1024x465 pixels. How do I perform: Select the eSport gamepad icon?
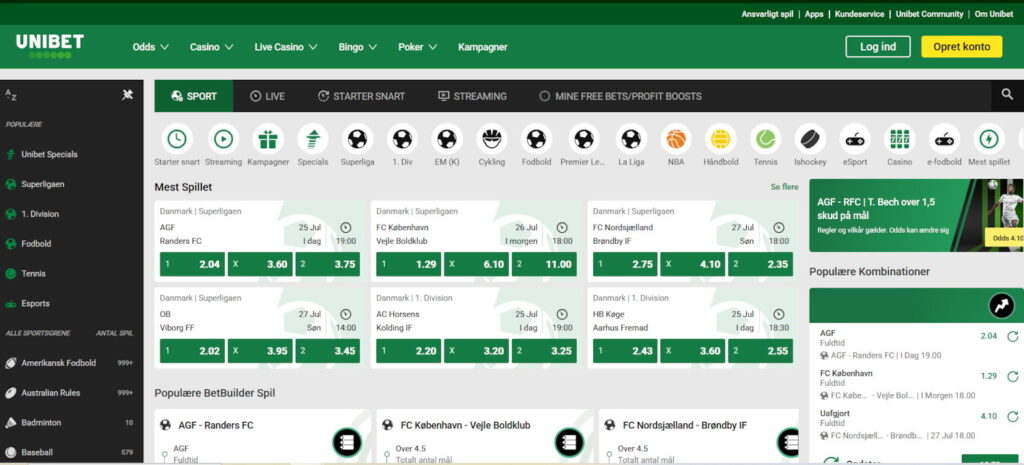pyautogui.click(x=855, y=138)
